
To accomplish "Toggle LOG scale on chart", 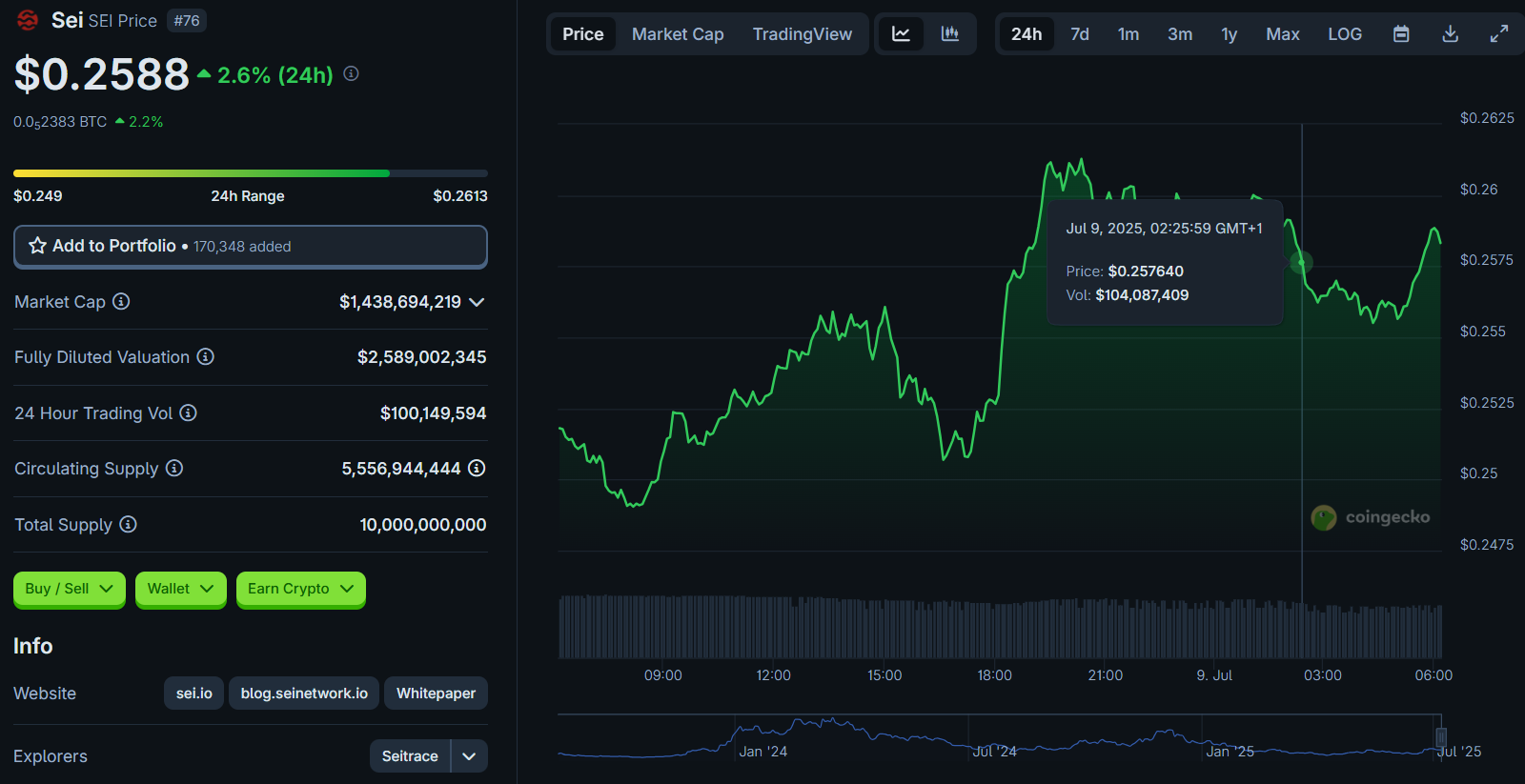I will 1345,34.
